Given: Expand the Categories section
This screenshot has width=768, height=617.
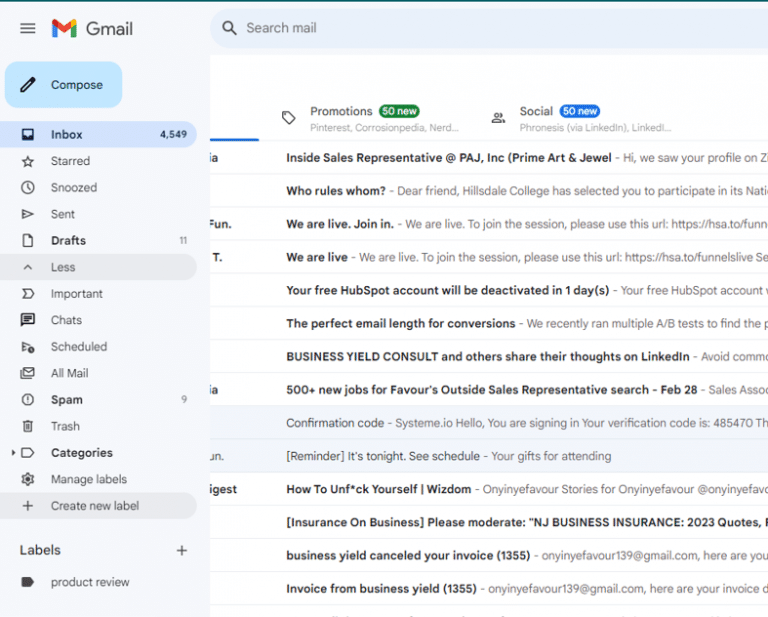Looking at the screenshot, I should click(13, 453).
